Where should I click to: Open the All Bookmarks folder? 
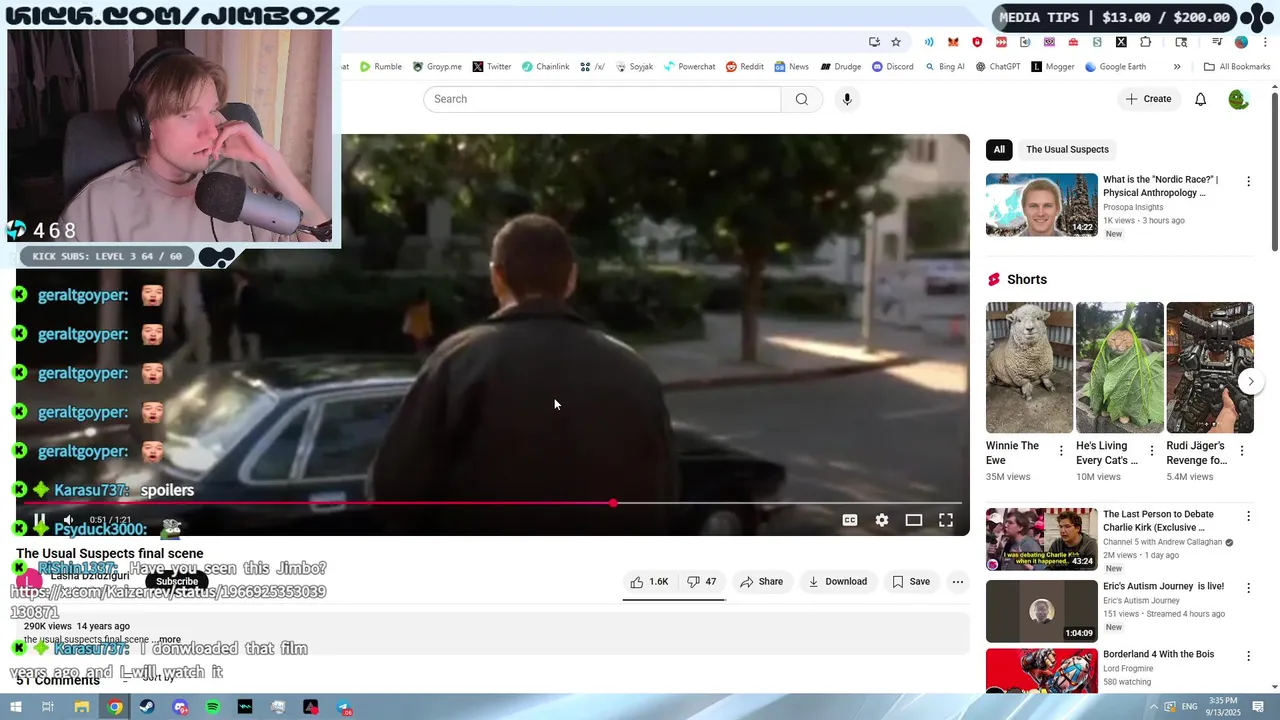tap(1237, 67)
